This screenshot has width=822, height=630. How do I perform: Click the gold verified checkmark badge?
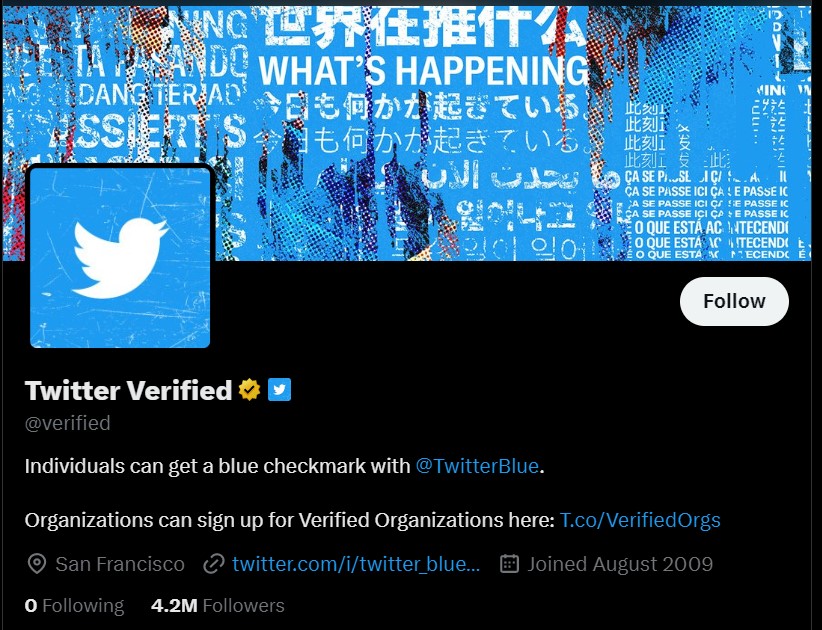point(250,390)
